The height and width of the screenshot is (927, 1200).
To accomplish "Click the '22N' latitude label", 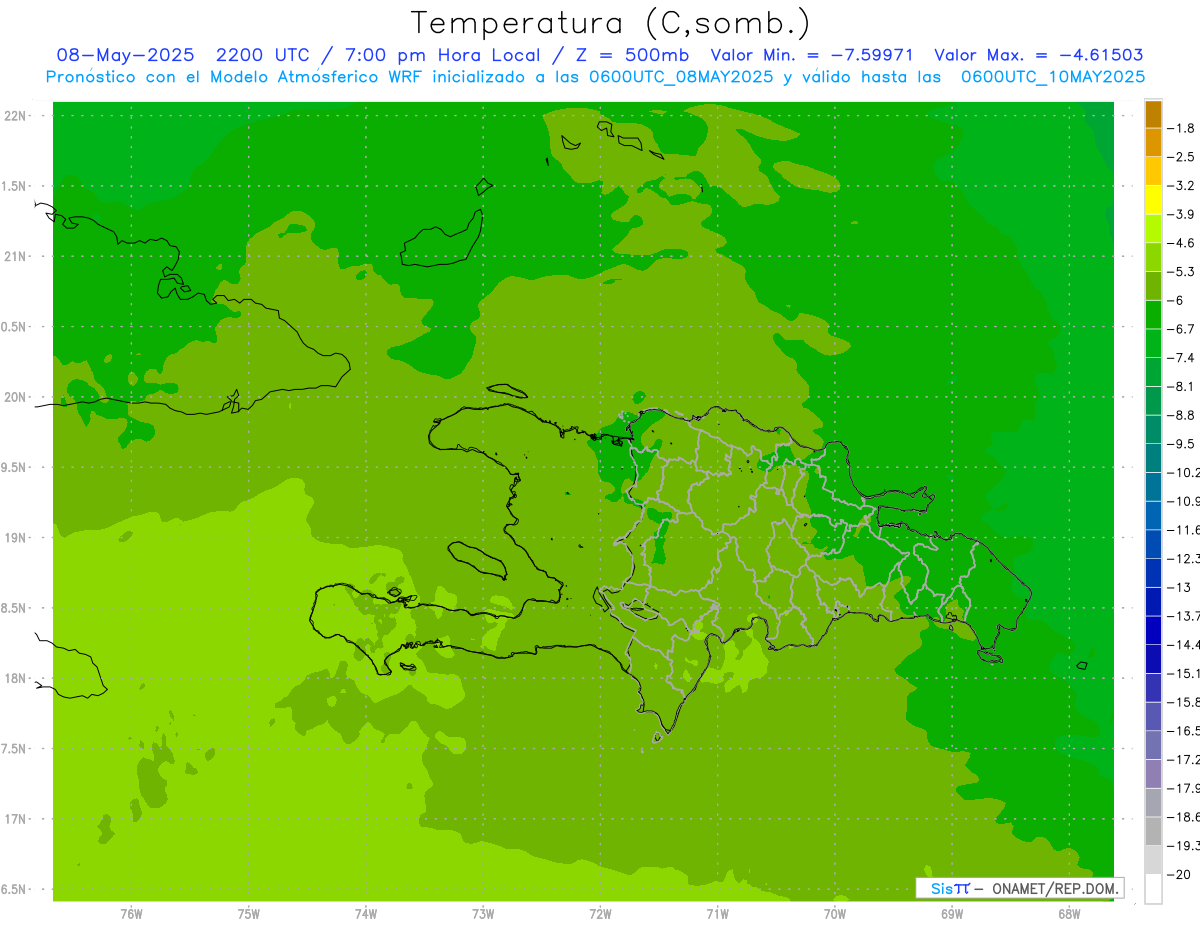I will tap(16, 116).
